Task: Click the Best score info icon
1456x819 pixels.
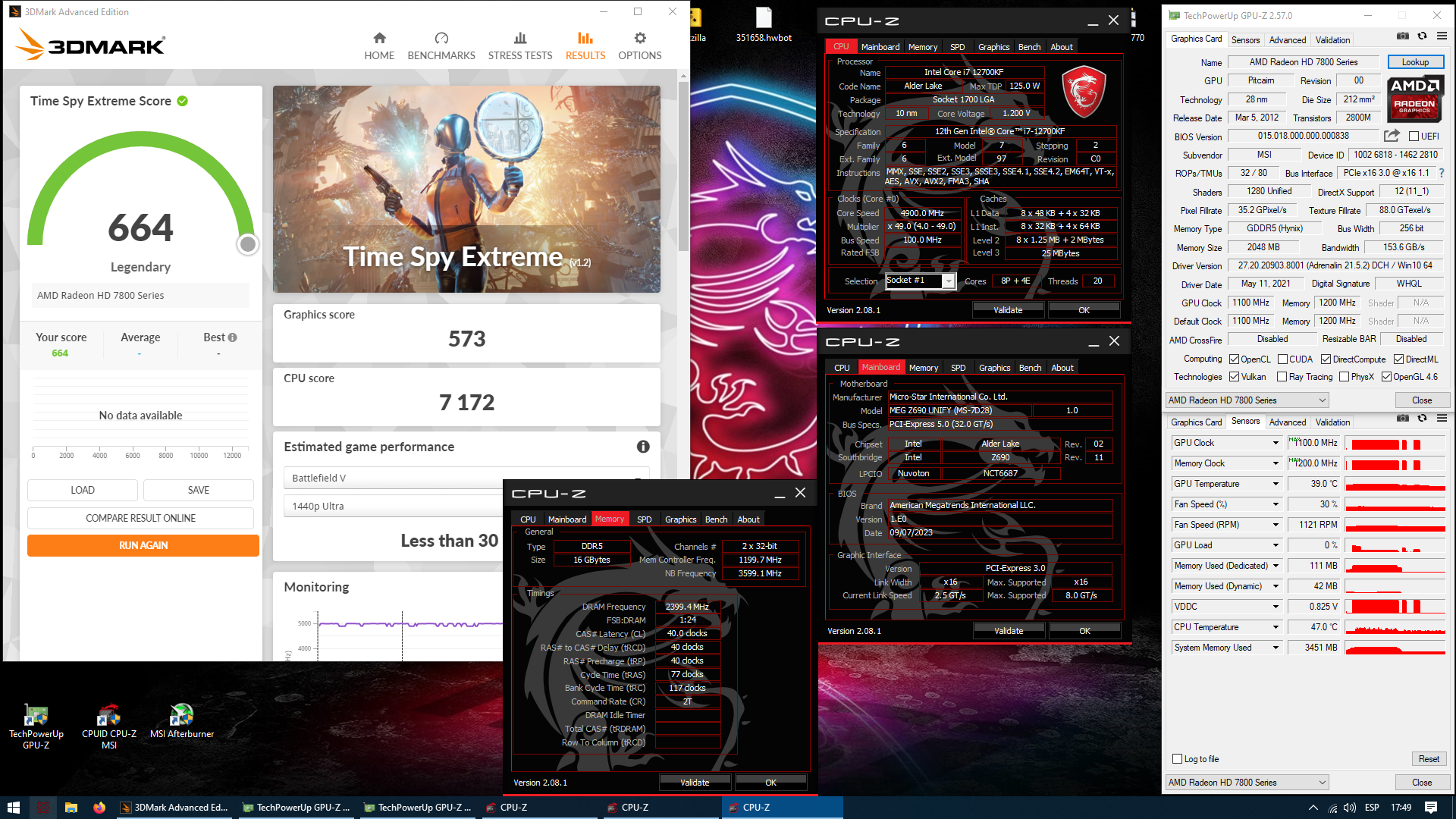Action: (x=233, y=337)
